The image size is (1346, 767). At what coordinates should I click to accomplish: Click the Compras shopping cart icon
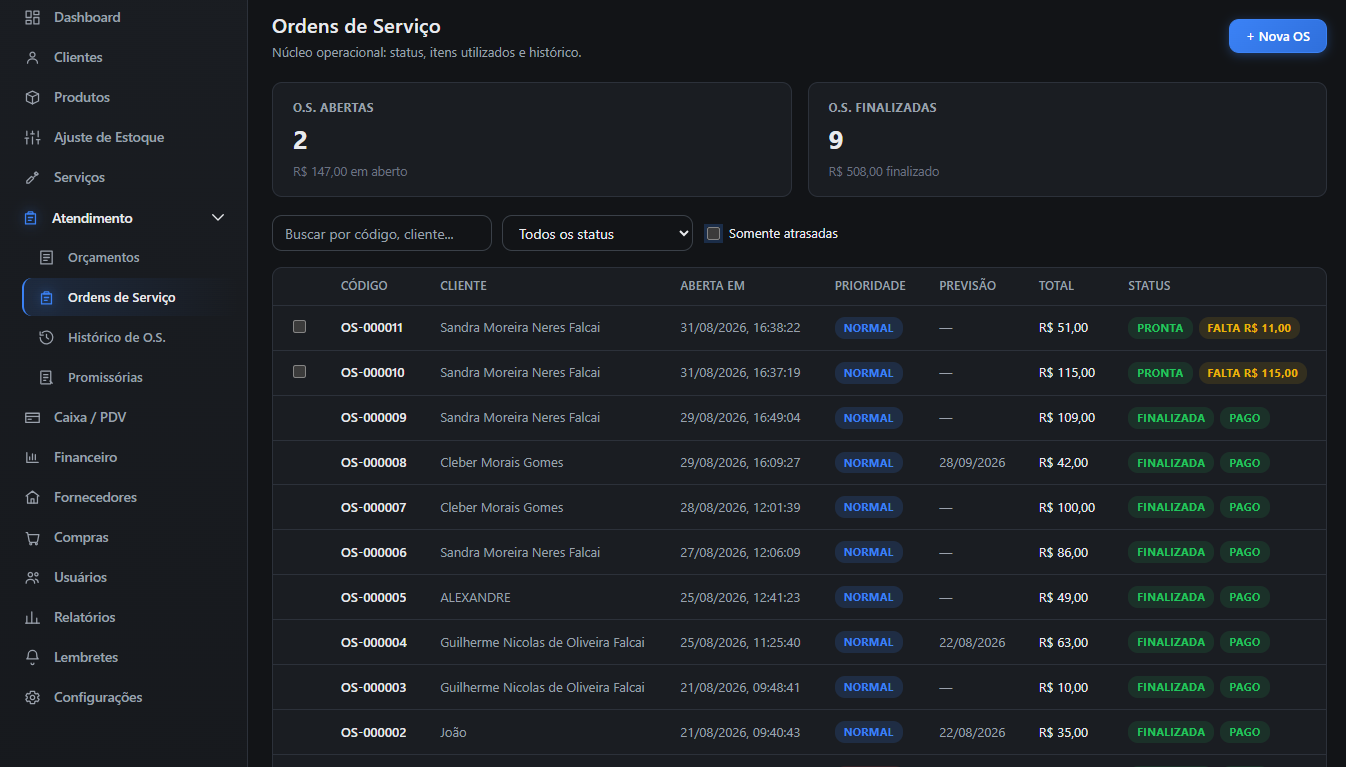[33, 537]
